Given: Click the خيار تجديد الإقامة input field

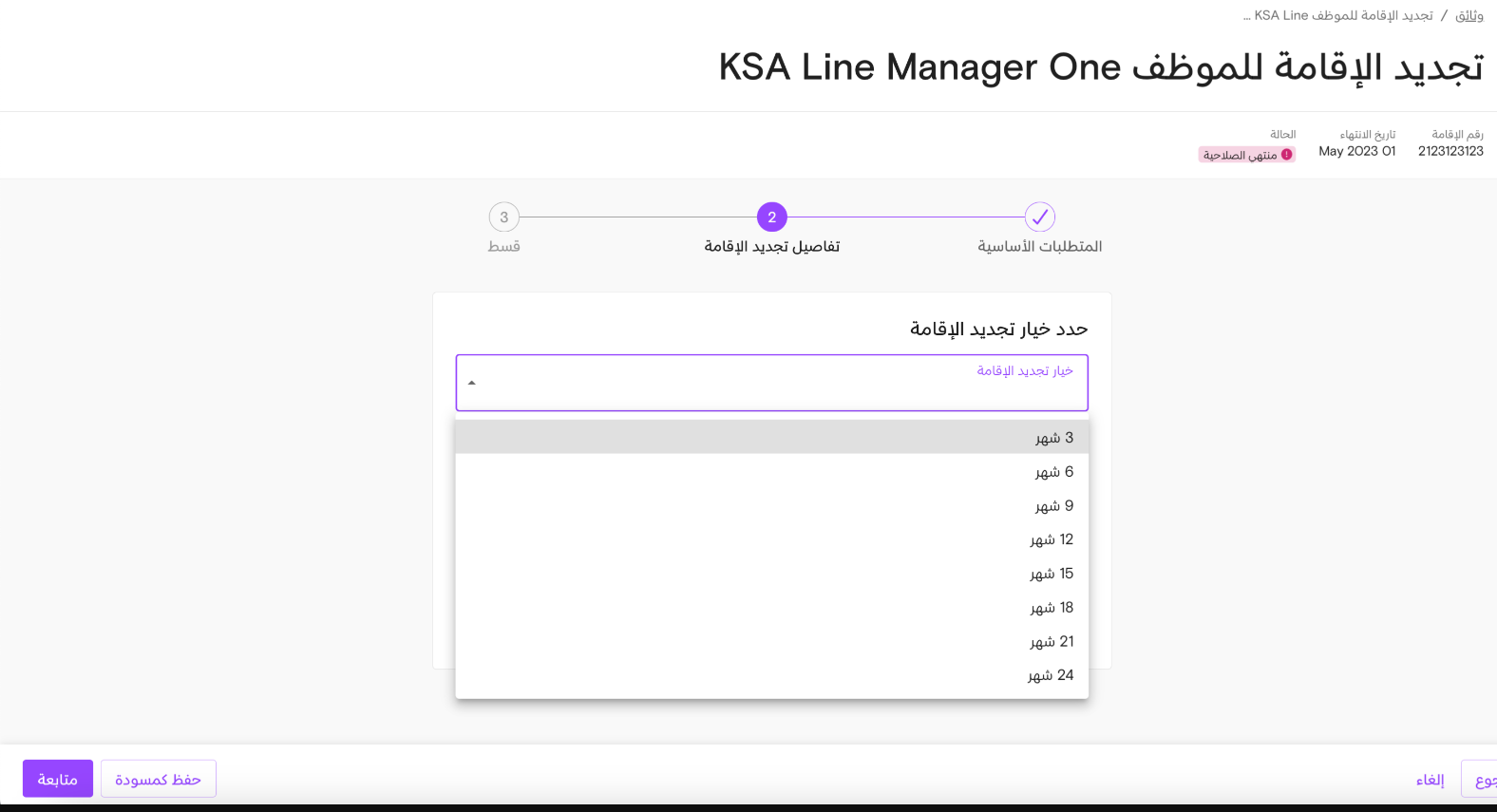Looking at the screenshot, I should point(772,383).
